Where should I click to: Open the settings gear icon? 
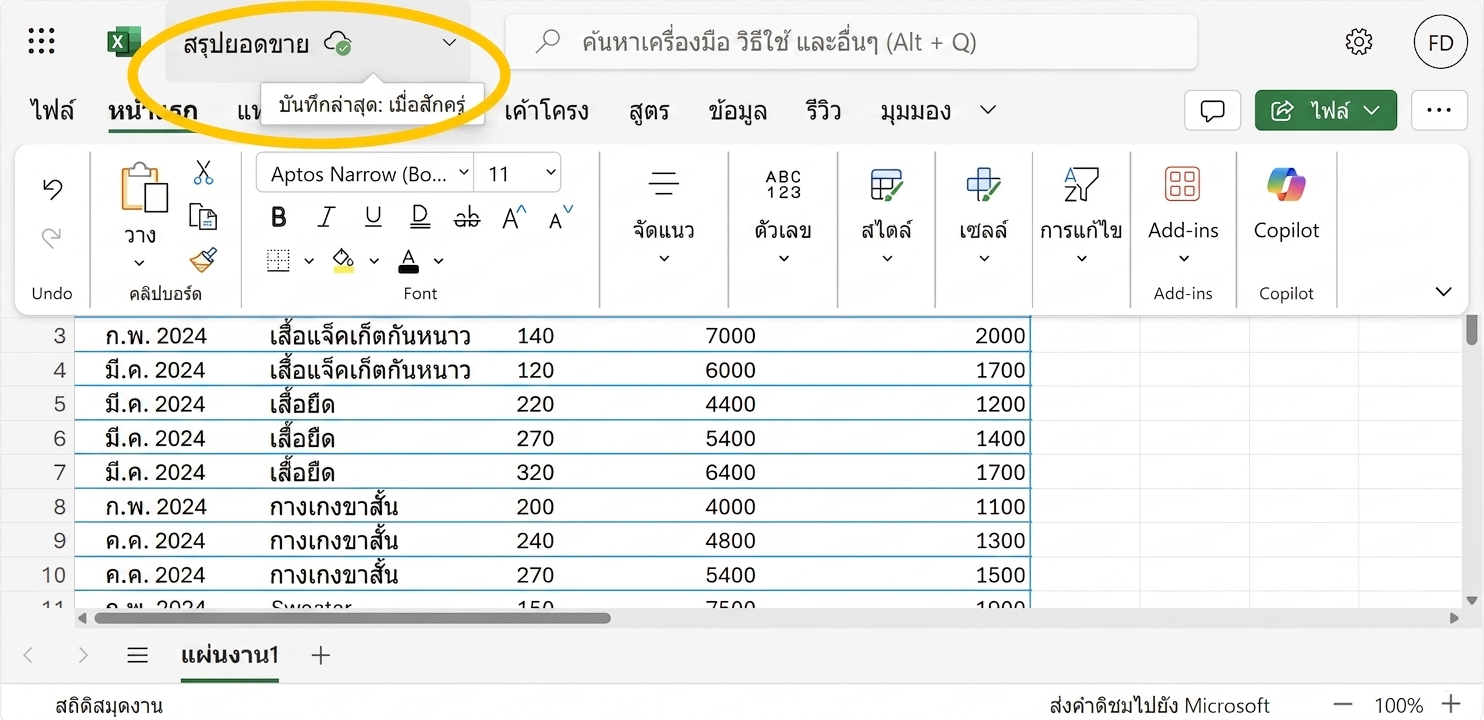1358,42
